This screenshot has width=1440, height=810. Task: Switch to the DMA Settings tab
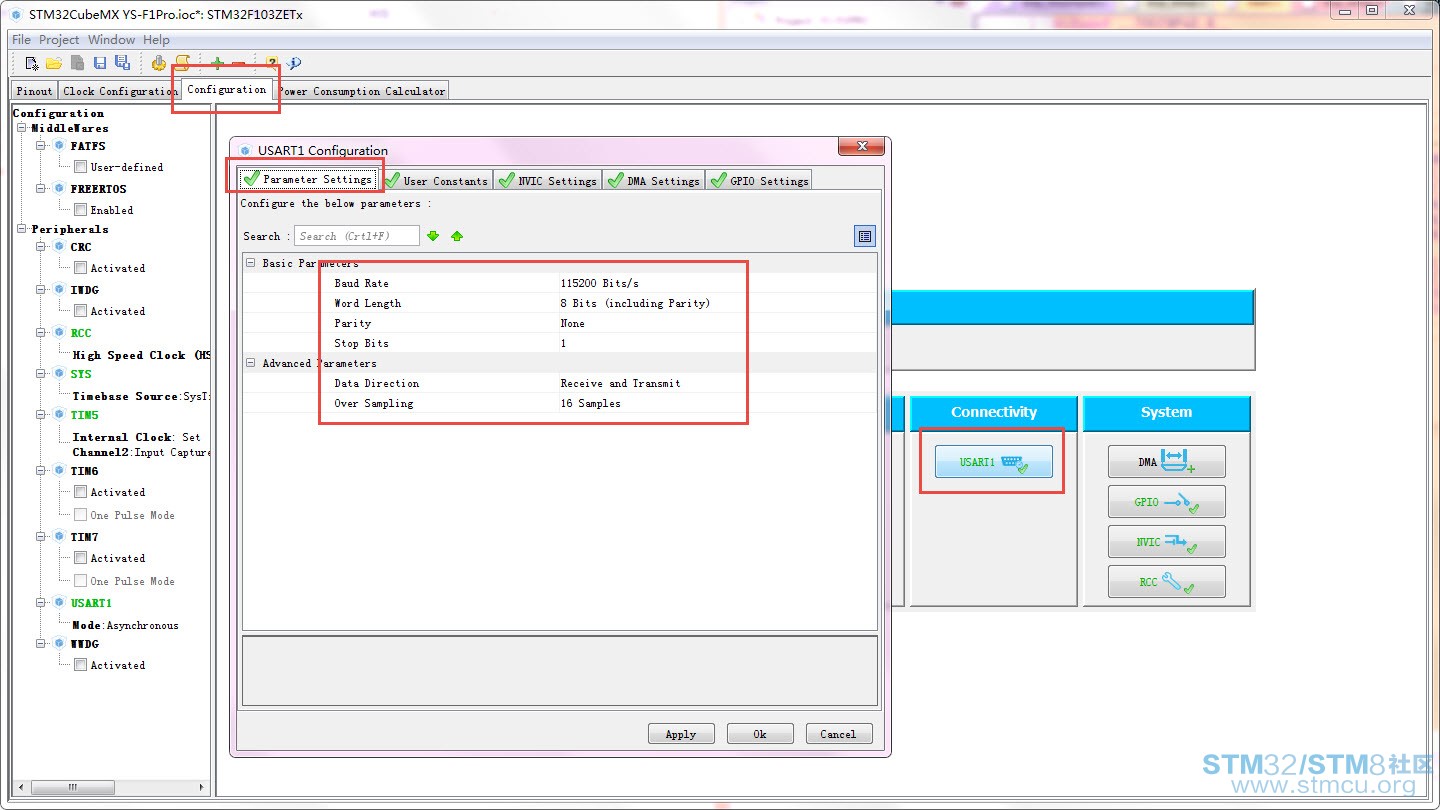tap(654, 180)
